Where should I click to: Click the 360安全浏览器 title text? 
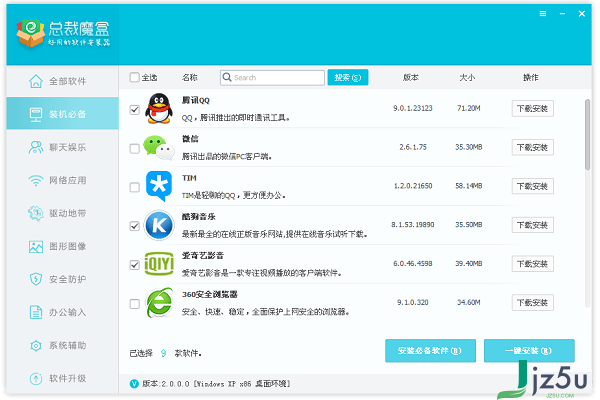click(x=209, y=294)
